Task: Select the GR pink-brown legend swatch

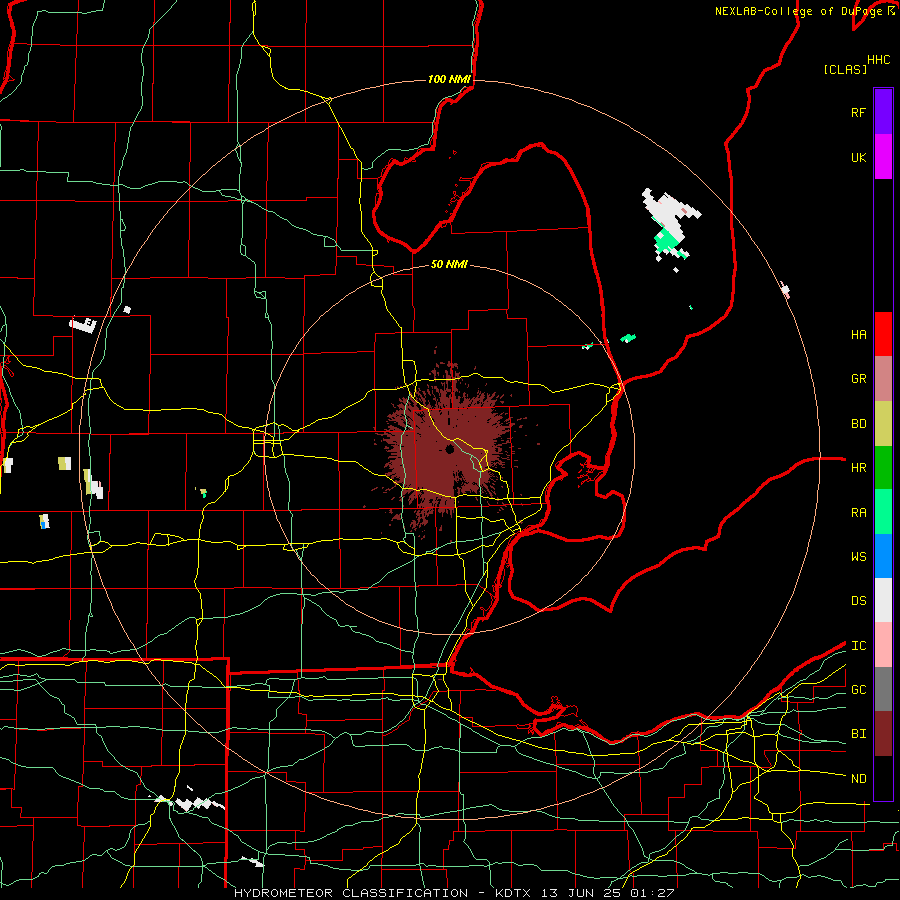Action: 883,379
